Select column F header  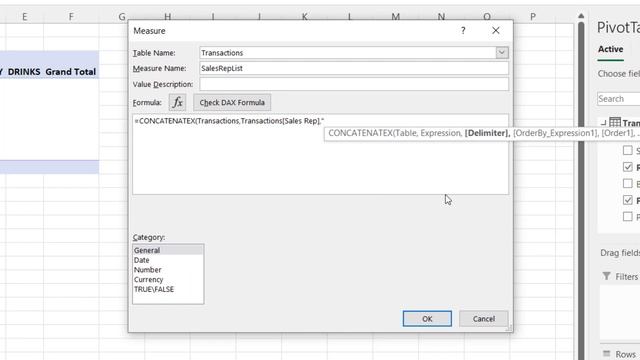pos(71,17)
